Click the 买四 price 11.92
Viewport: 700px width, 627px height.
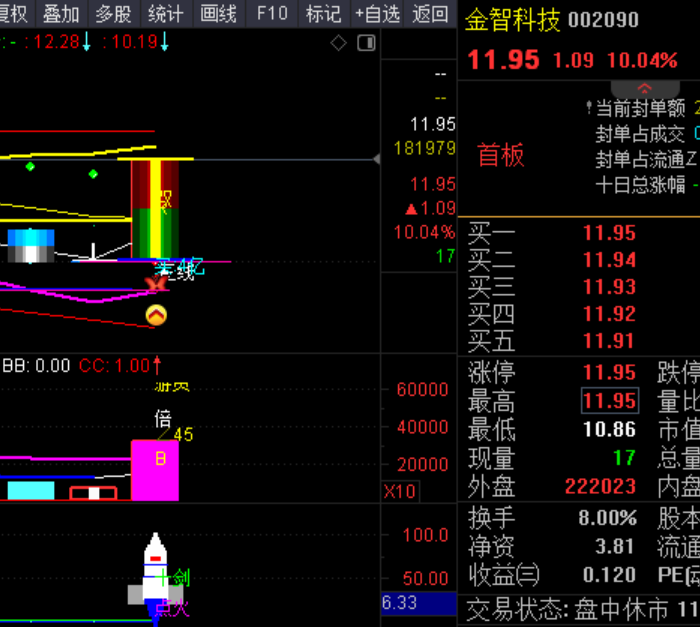click(x=609, y=314)
